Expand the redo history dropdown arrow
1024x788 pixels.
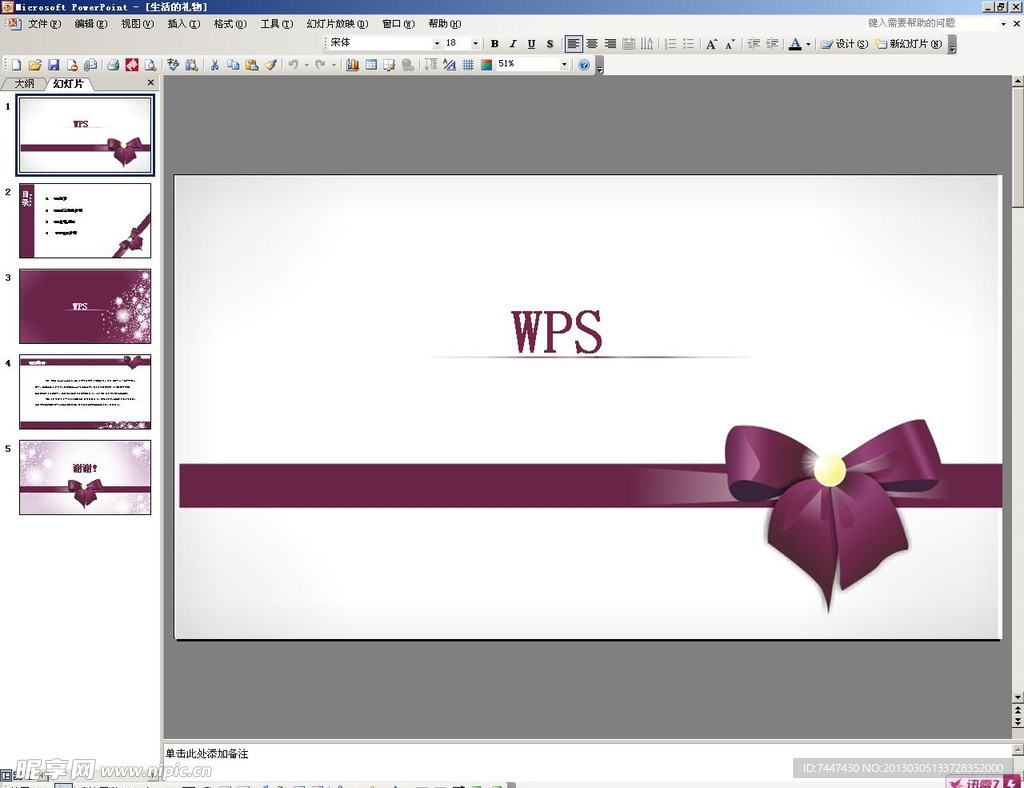click(x=334, y=65)
